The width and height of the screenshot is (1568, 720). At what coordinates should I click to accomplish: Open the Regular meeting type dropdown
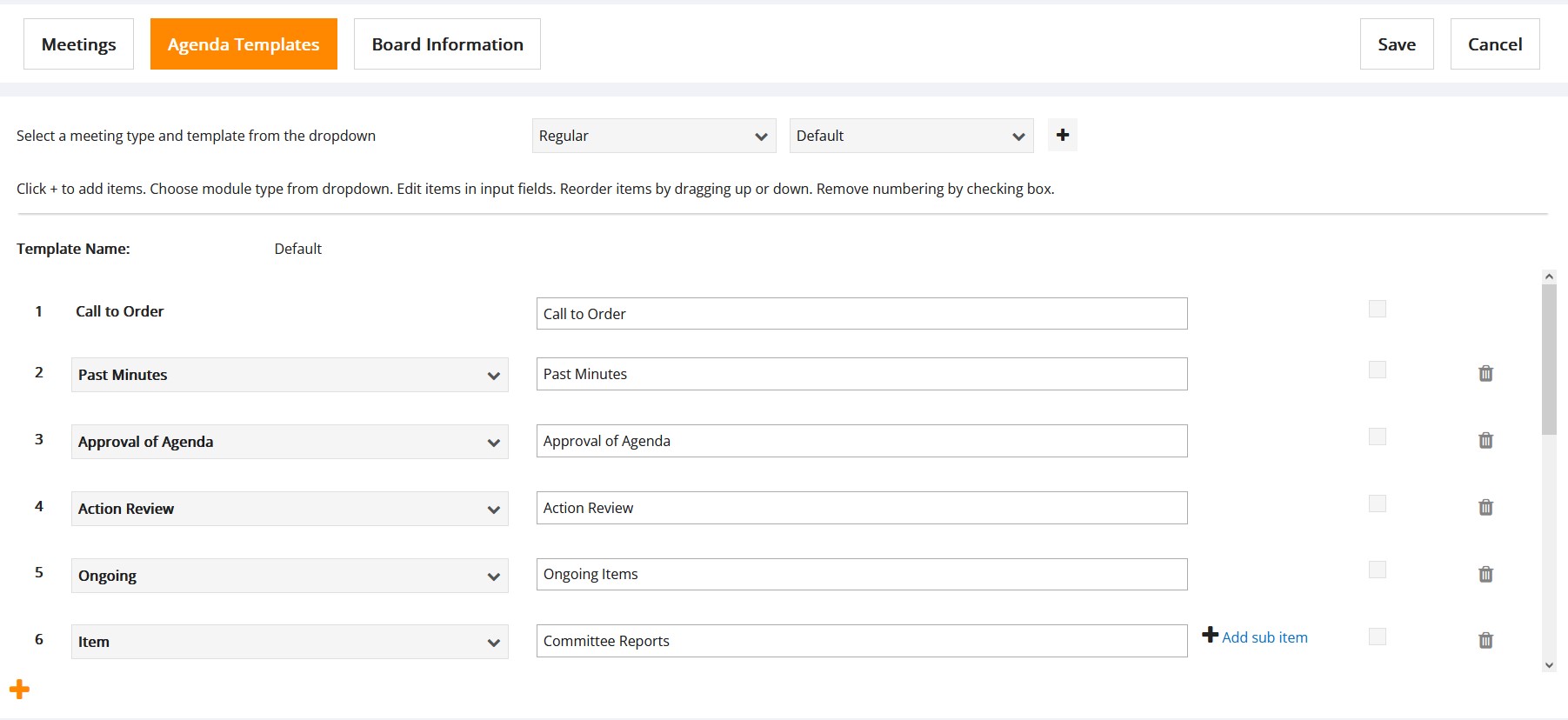click(x=654, y=136)
